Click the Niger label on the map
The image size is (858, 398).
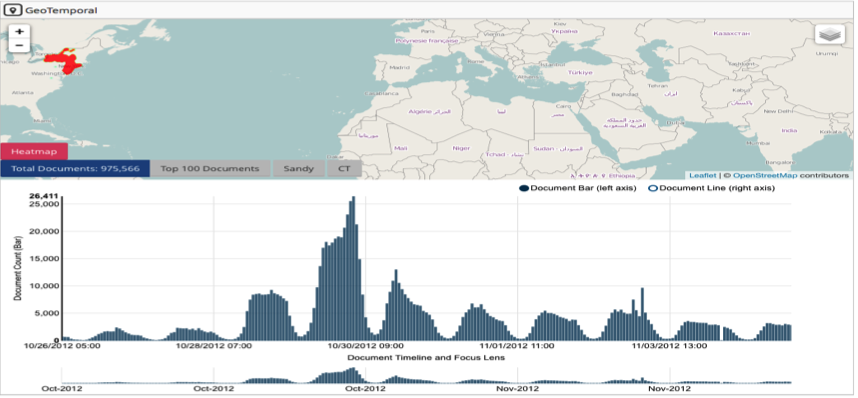click(x=461, y=148)
